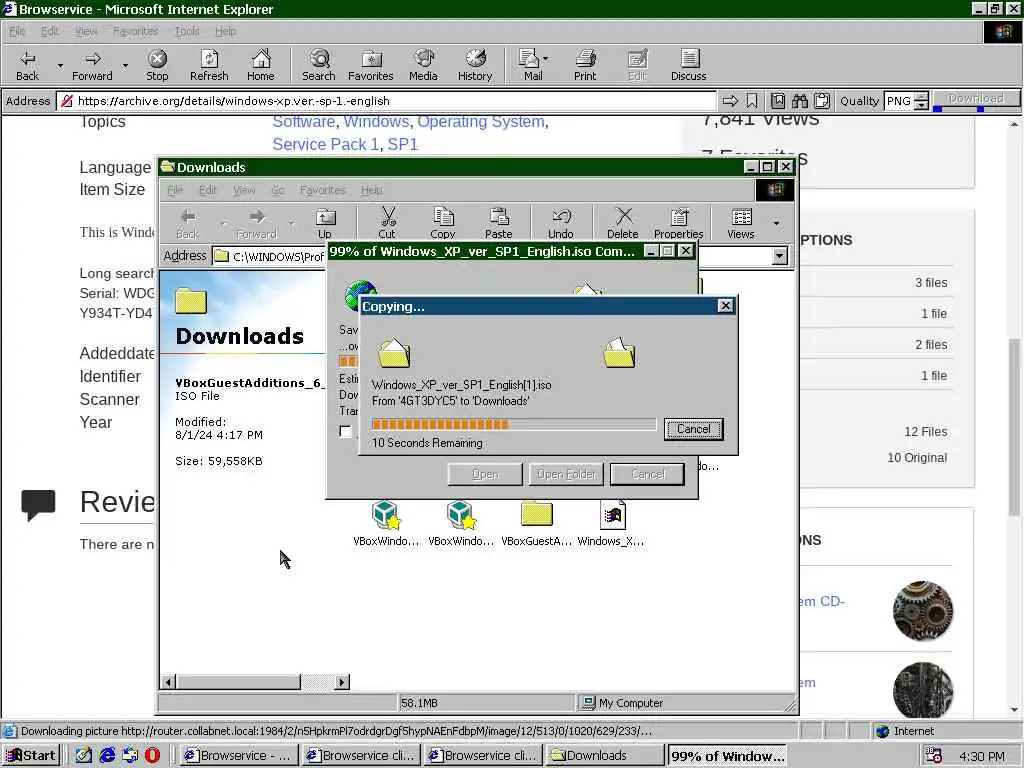Click the Mail toolbar icon
The width and height of the screenshot is (1024, 768).
tap(532, 65)
